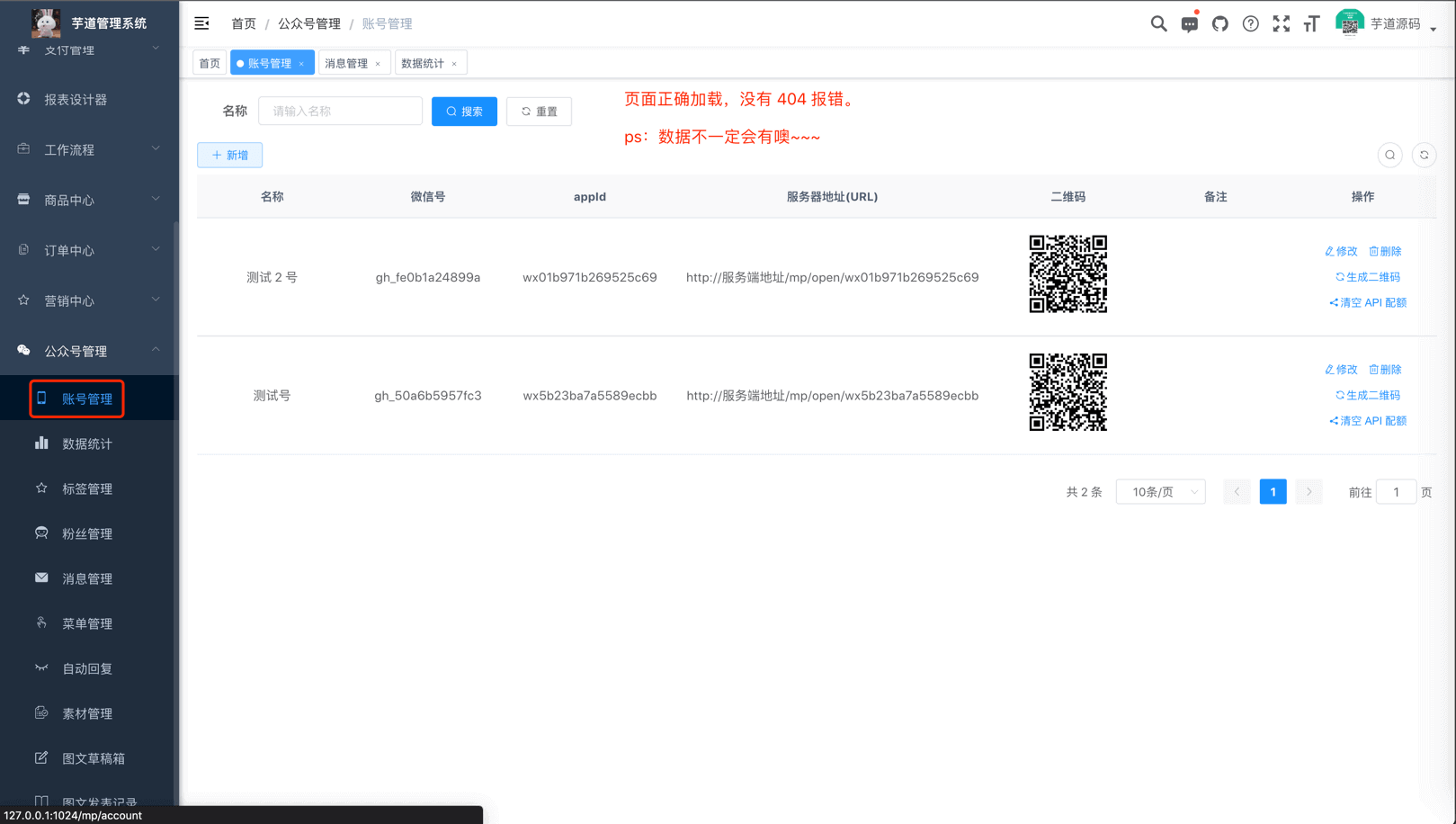Viewport: 1456px width, 824px height.
Task: Open the font size adjustment icon
Action: point(1311,23)
